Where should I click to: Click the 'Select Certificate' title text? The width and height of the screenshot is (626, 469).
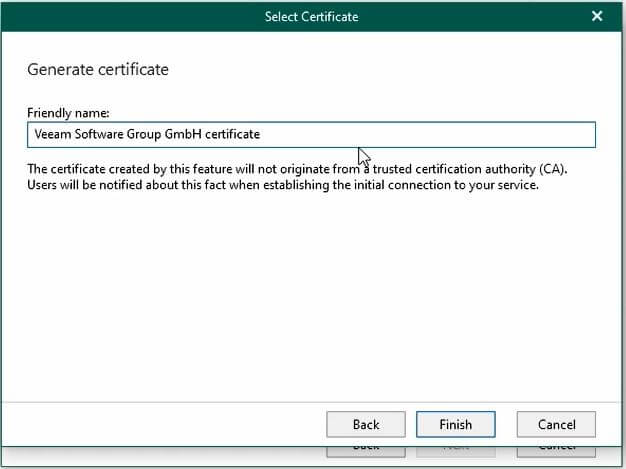click(311, 16)
